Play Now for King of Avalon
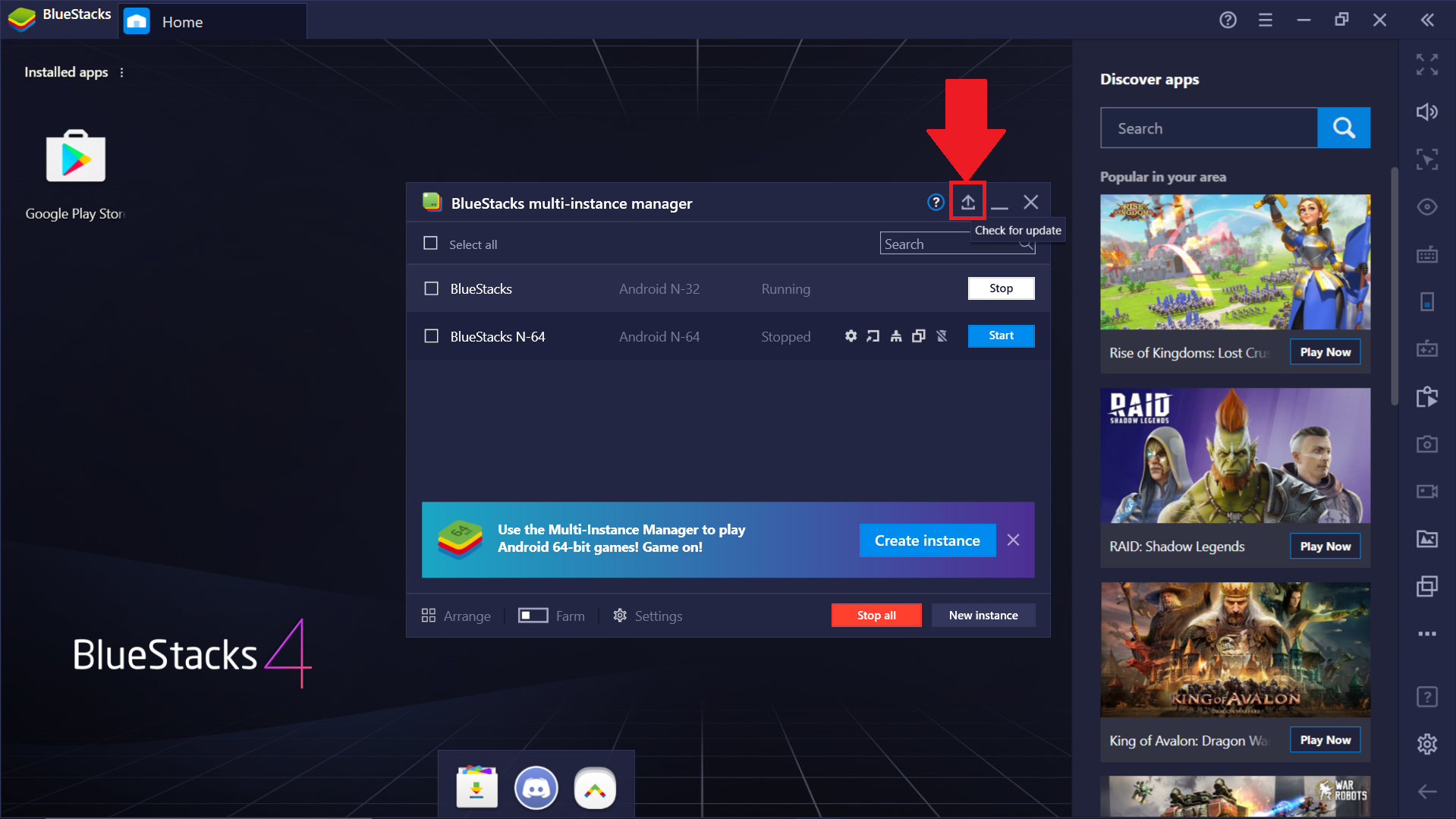Screen dimensions: 1456x819 tap(1325, 740)
